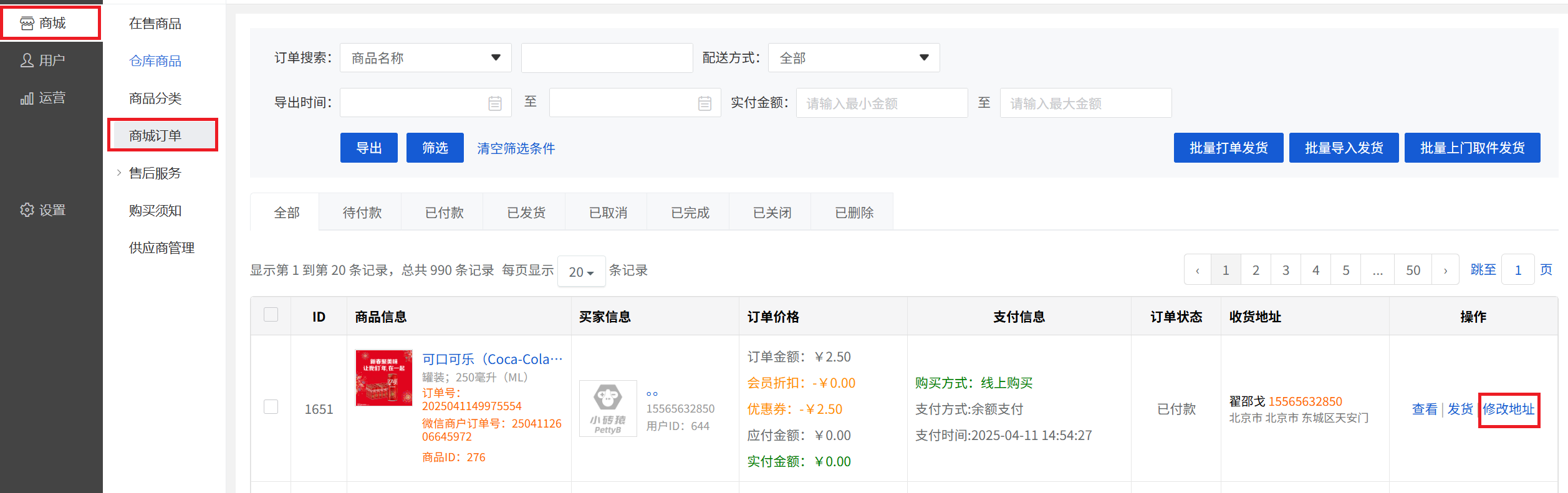
Task: Switch to the 已发货 tab
Action: [526, 213]
